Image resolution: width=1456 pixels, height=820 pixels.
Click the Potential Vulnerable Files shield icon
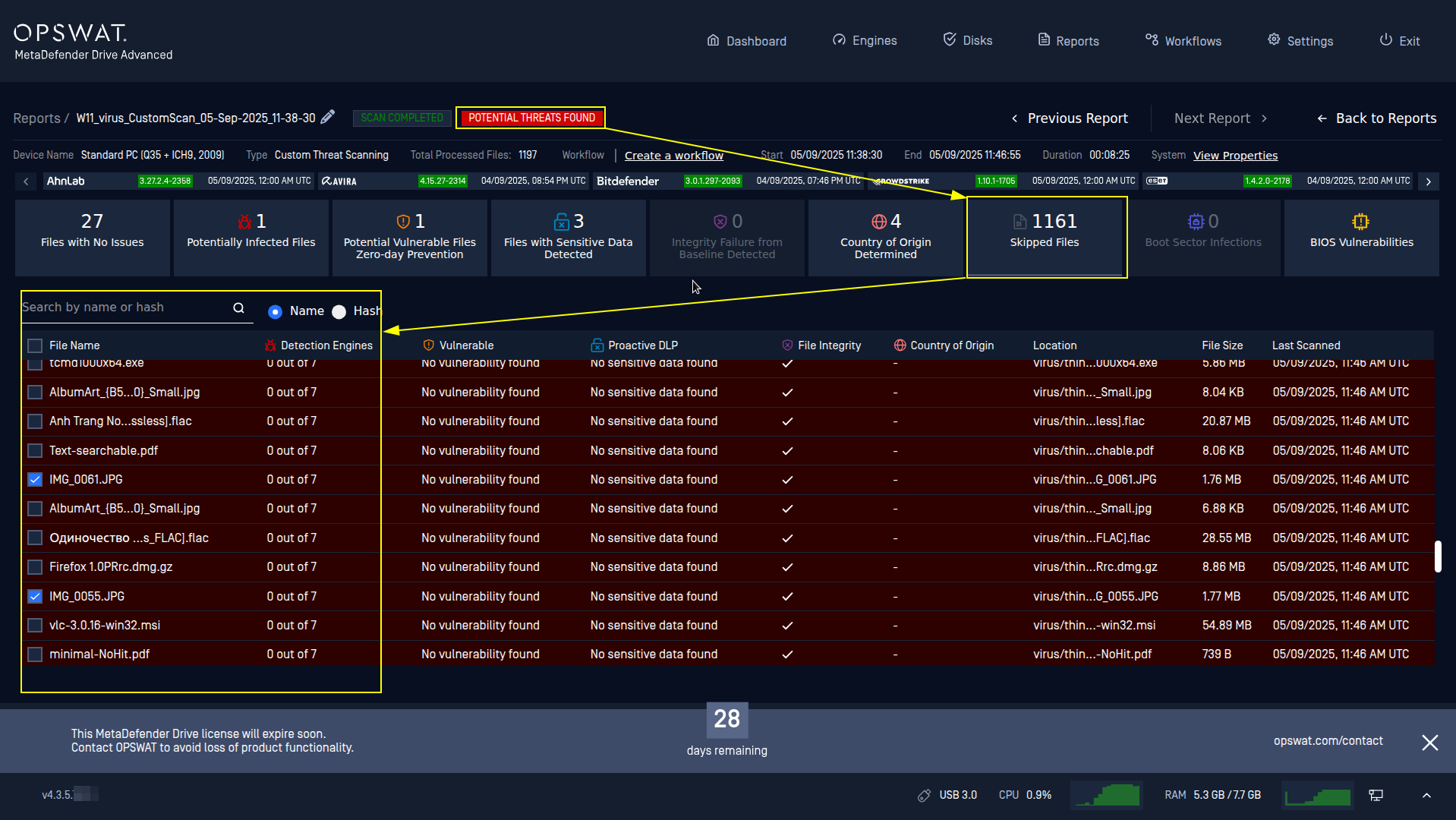coord(403,222)
